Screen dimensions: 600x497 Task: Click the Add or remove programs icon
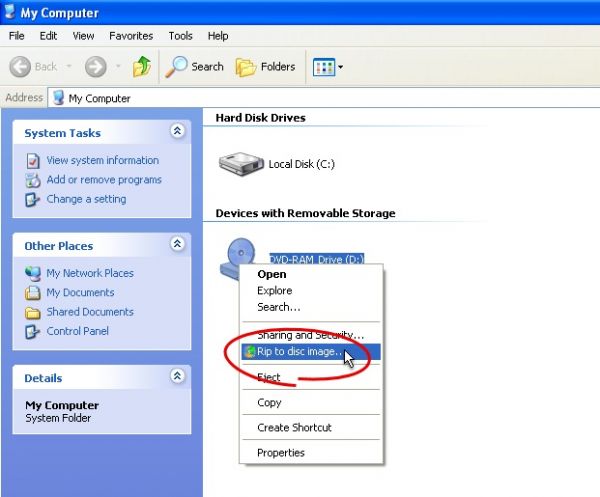33,180
